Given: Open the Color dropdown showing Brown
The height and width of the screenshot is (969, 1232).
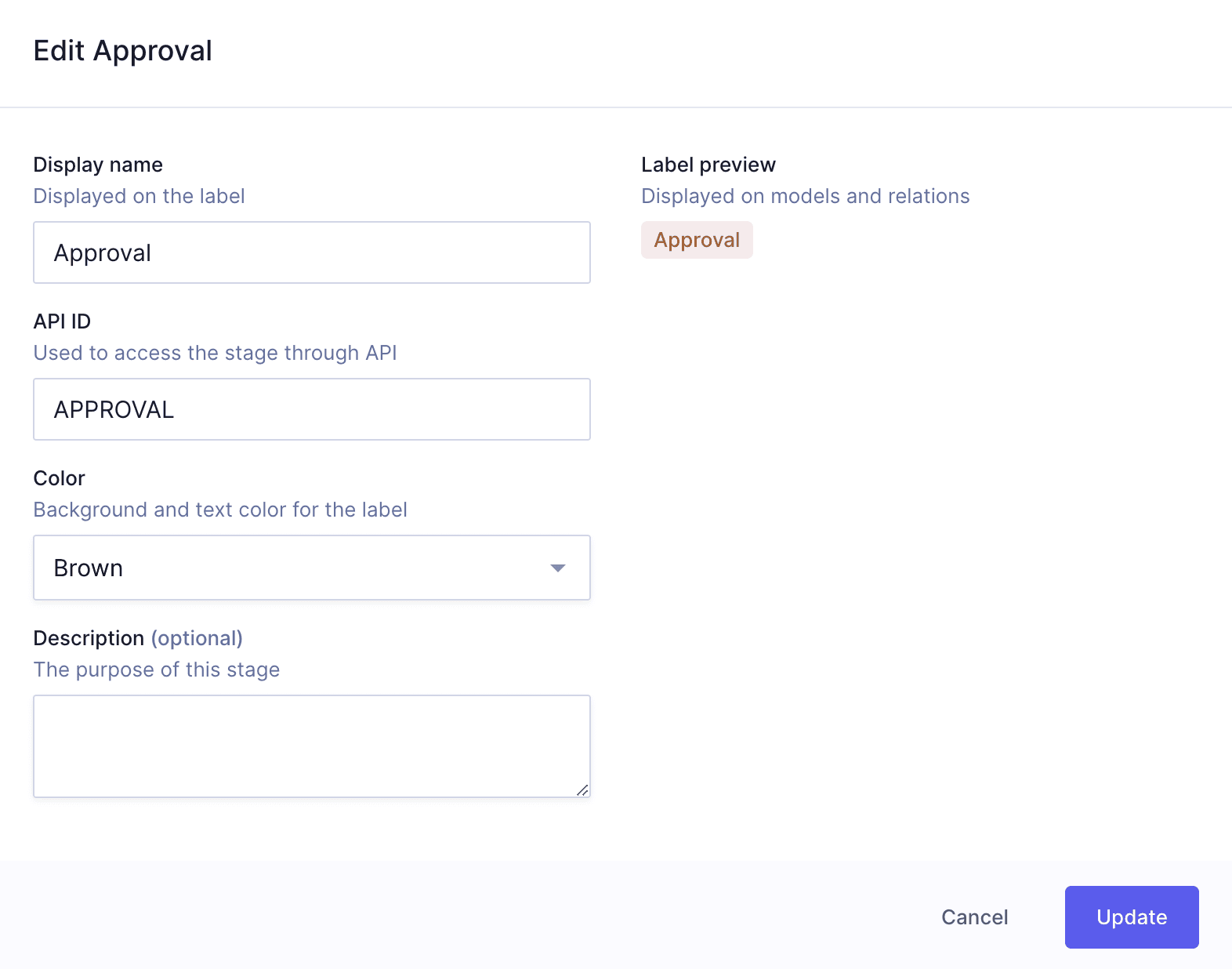Looking at the screenshot, I should (x=312, y=568).
